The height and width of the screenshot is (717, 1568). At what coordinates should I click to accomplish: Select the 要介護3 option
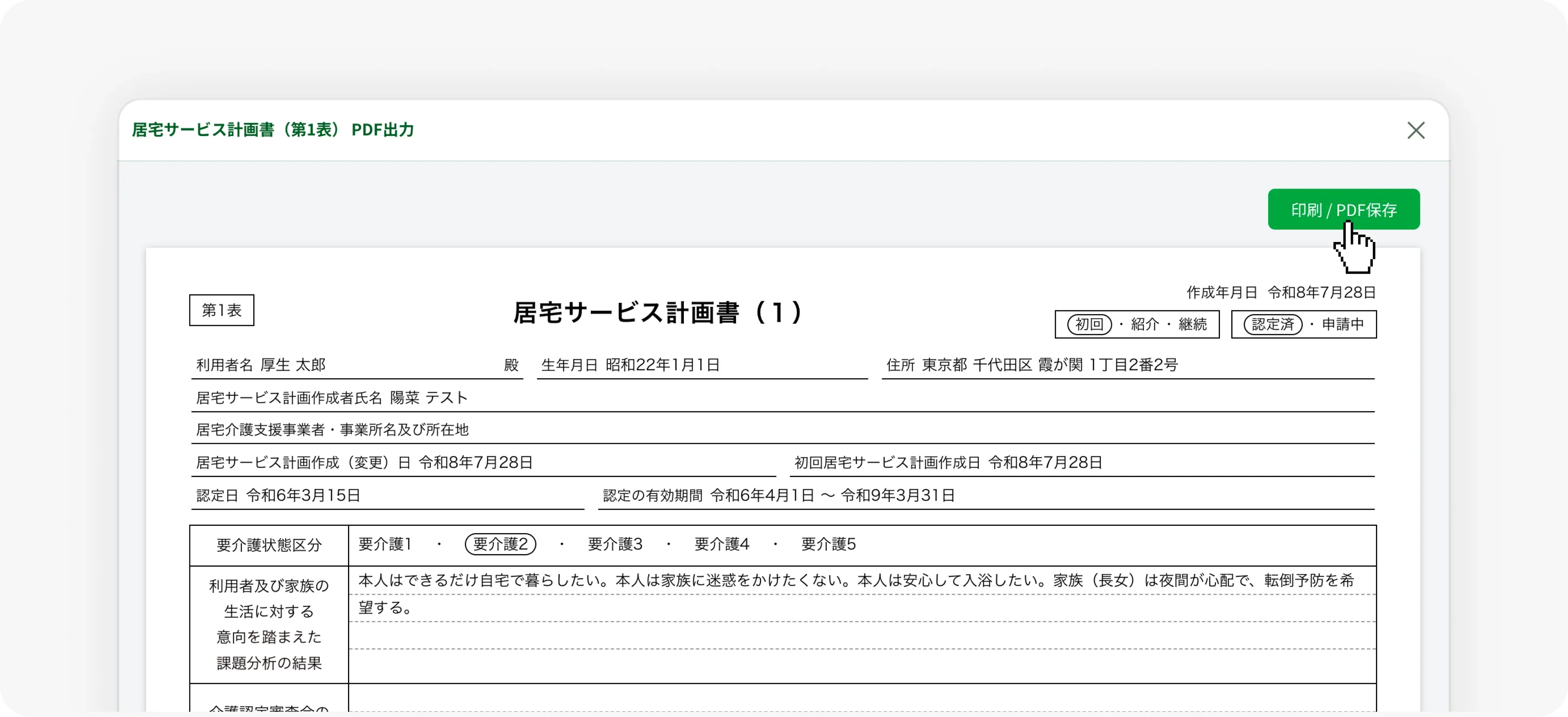[615, 544]
